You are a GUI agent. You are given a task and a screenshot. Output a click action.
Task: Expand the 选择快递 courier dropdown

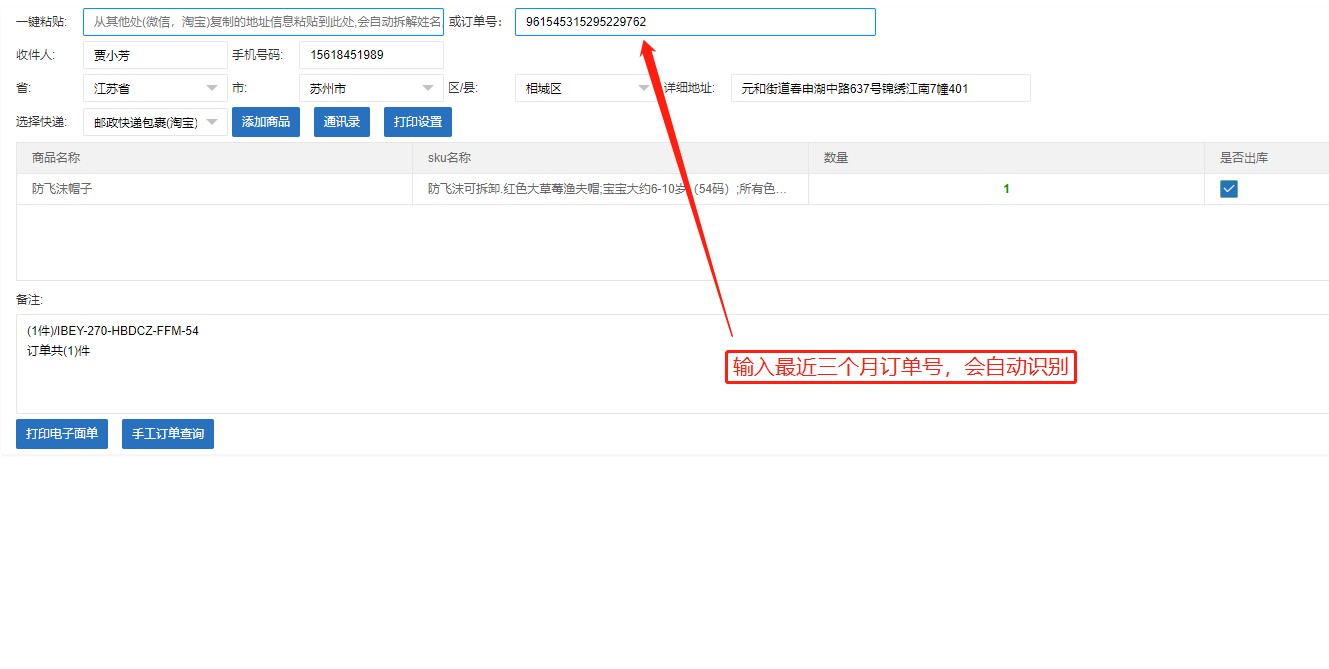pos(155,122)
